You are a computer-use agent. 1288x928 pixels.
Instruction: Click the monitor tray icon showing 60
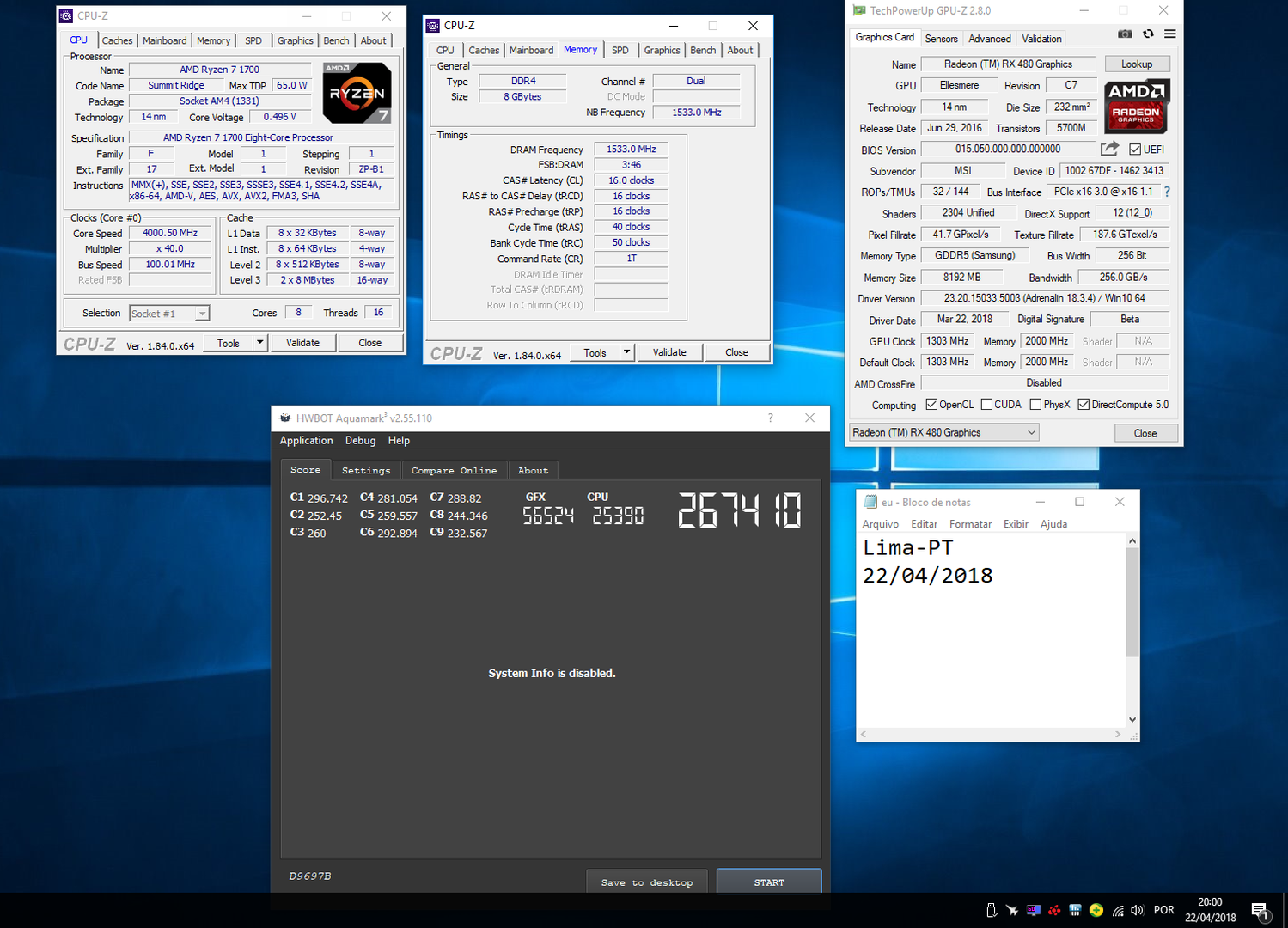coord(1033,910)
